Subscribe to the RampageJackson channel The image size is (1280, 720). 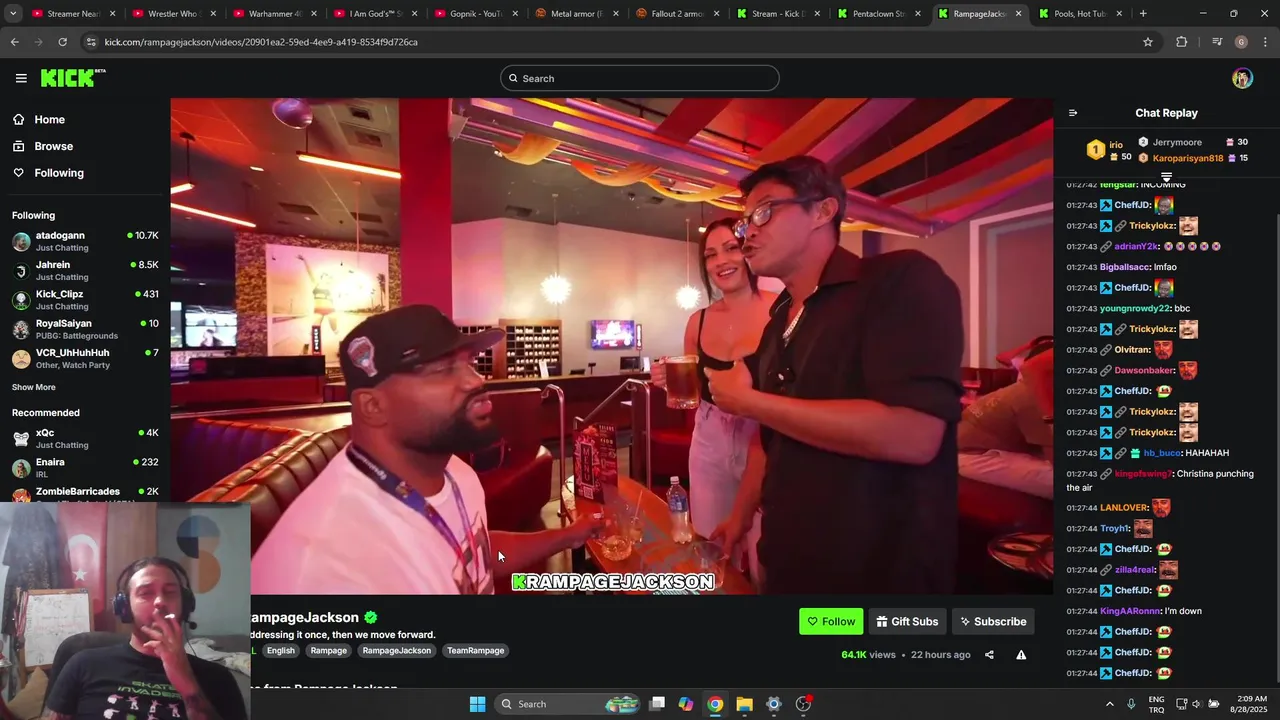click(993, 621)
